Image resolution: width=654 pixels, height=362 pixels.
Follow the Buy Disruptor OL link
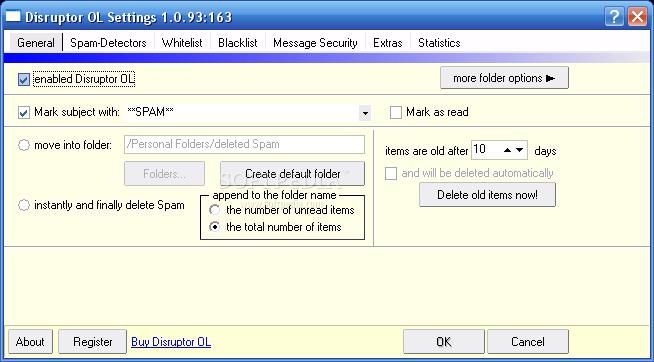tap(171, 342)
